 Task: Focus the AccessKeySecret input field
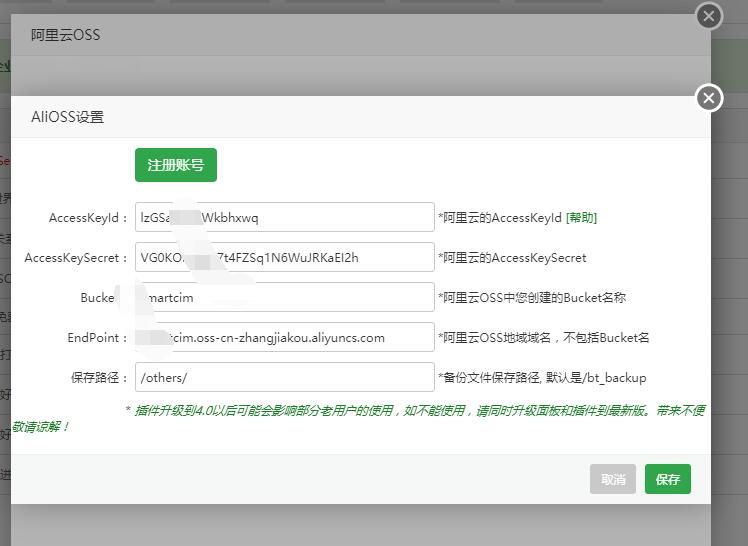click(284, 258)
